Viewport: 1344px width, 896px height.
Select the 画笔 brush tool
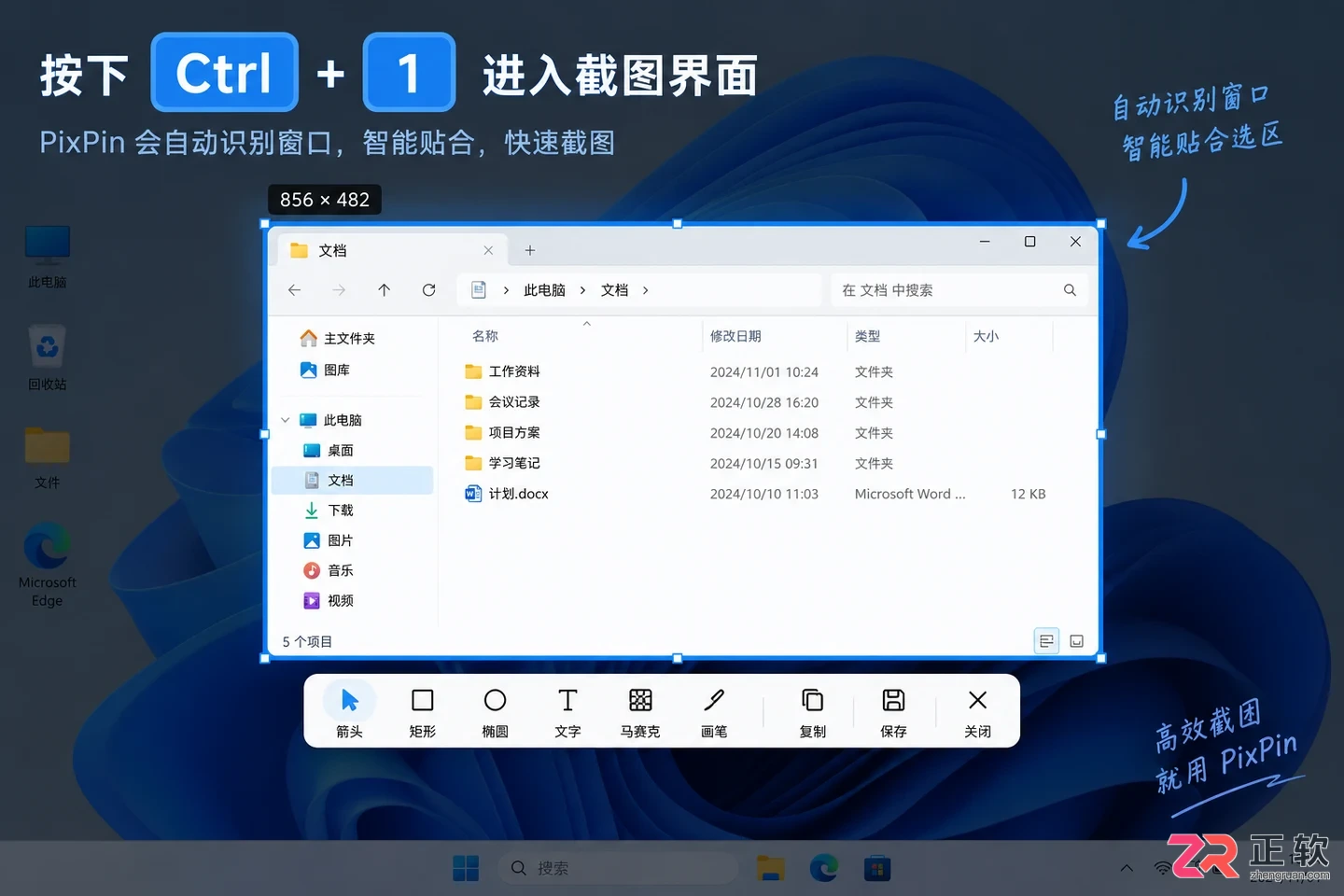714,712
